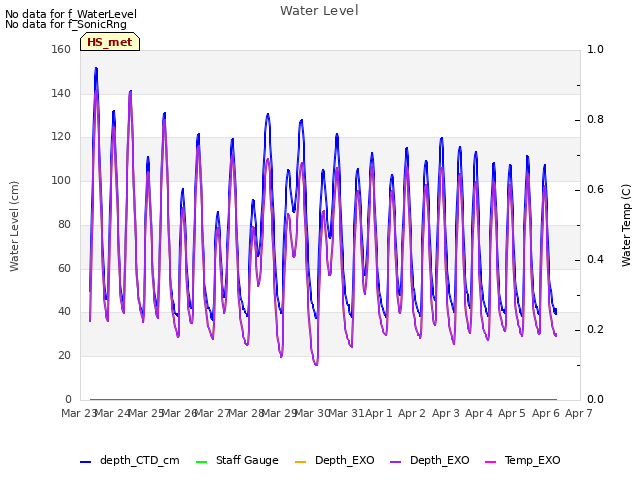Viewport: 640px width, 480px height.
Task: Click the 0.4 right-axis tick label
Action: (595, 260)
